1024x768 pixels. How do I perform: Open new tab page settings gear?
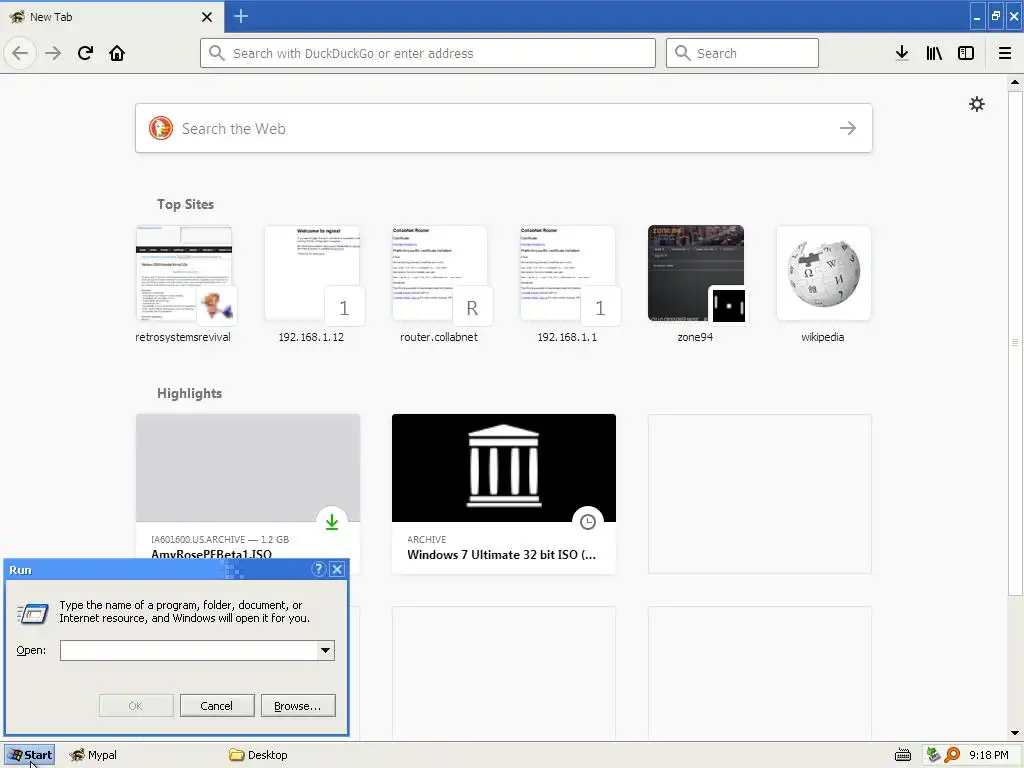point(976,104)
